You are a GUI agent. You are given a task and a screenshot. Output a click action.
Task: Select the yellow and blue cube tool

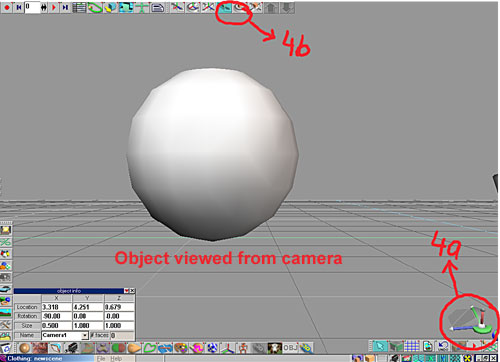click(x=111, y=7)
